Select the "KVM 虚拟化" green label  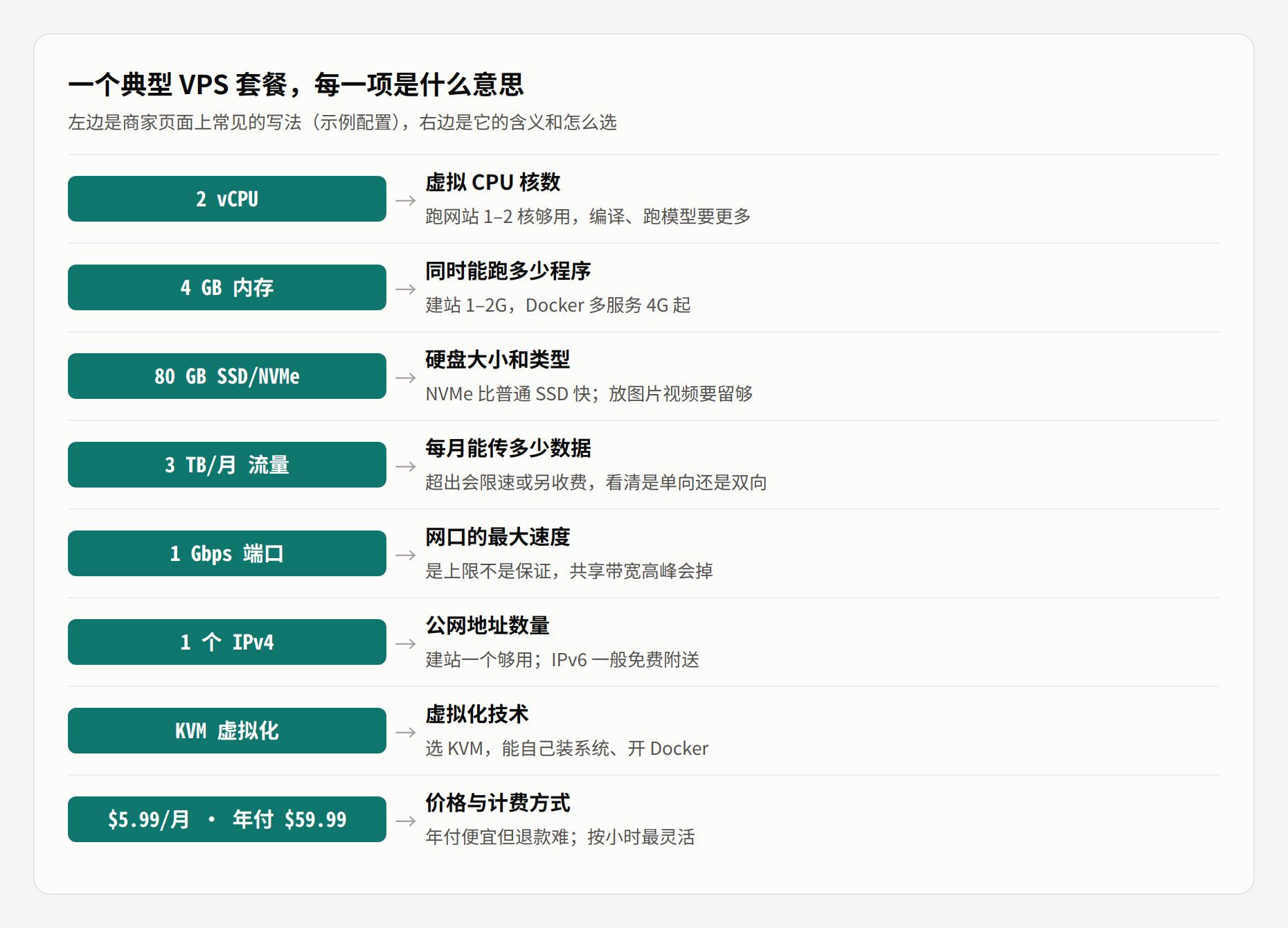(227, 731)
